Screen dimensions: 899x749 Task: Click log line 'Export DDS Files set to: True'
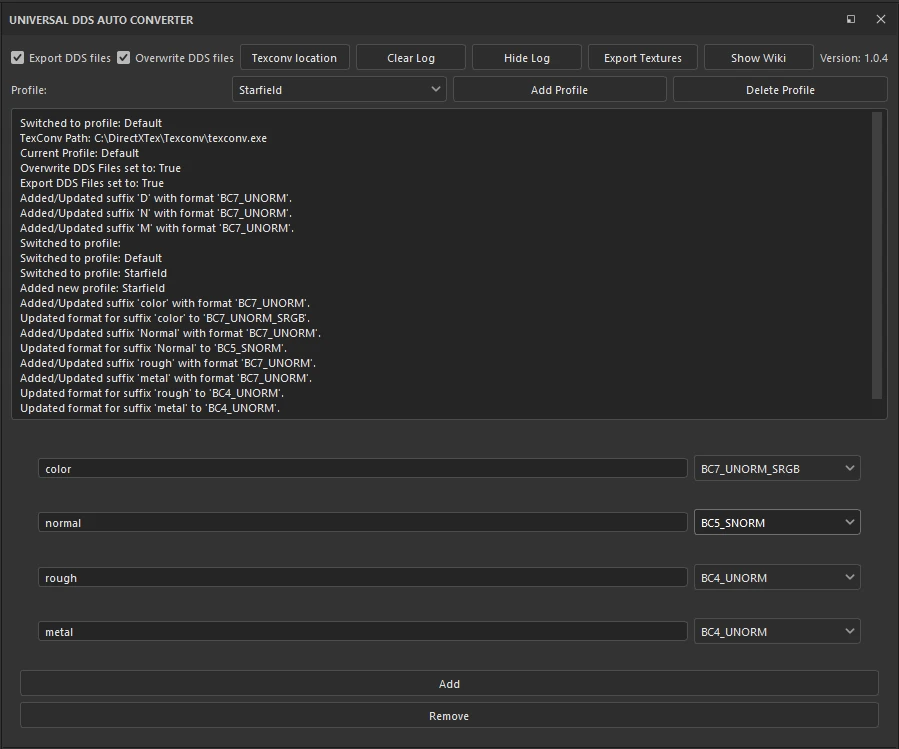click(x=92, y=183)
